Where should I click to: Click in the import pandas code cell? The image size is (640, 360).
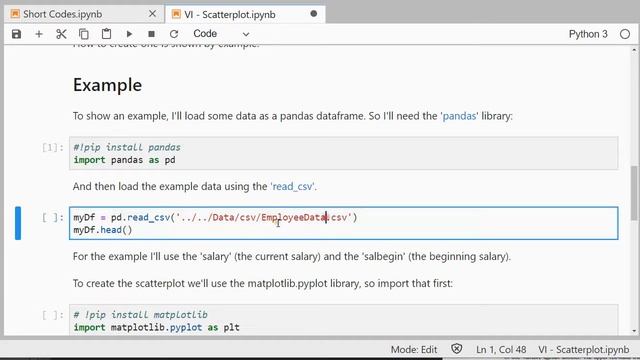[344, 153]
